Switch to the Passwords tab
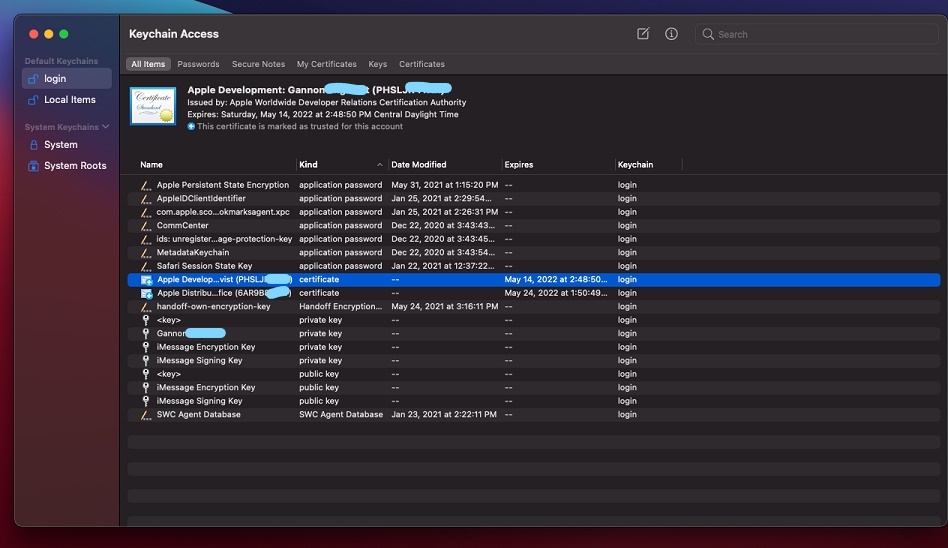The height and width of the screenshot is (548, 948). [x=198, y=64]
